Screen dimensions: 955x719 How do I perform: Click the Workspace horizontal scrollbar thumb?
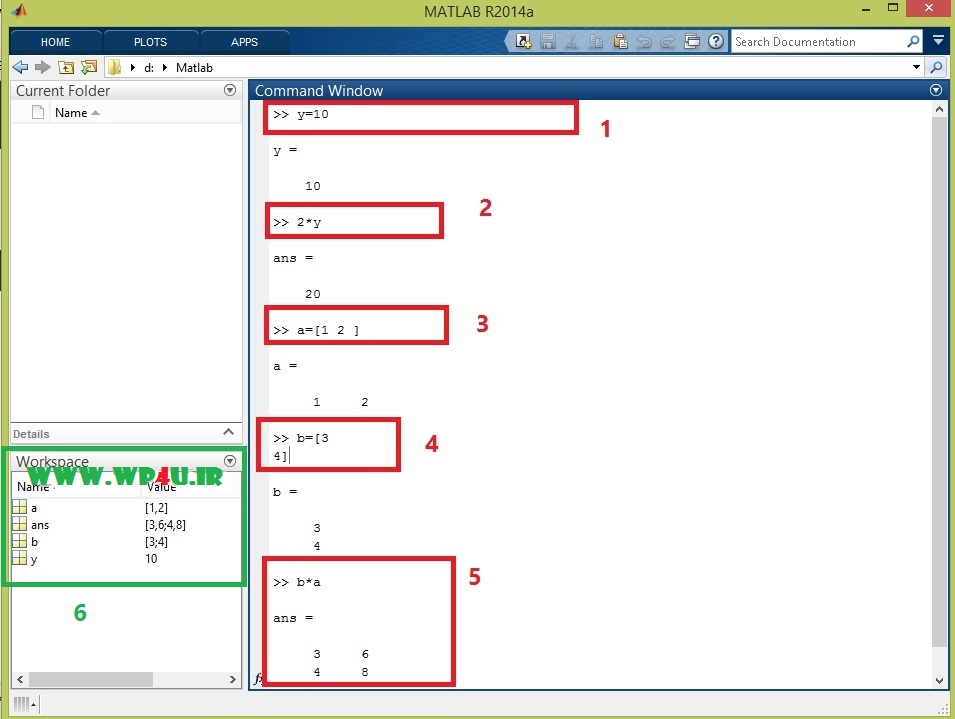pyautogui.click(x=91, y=679)
